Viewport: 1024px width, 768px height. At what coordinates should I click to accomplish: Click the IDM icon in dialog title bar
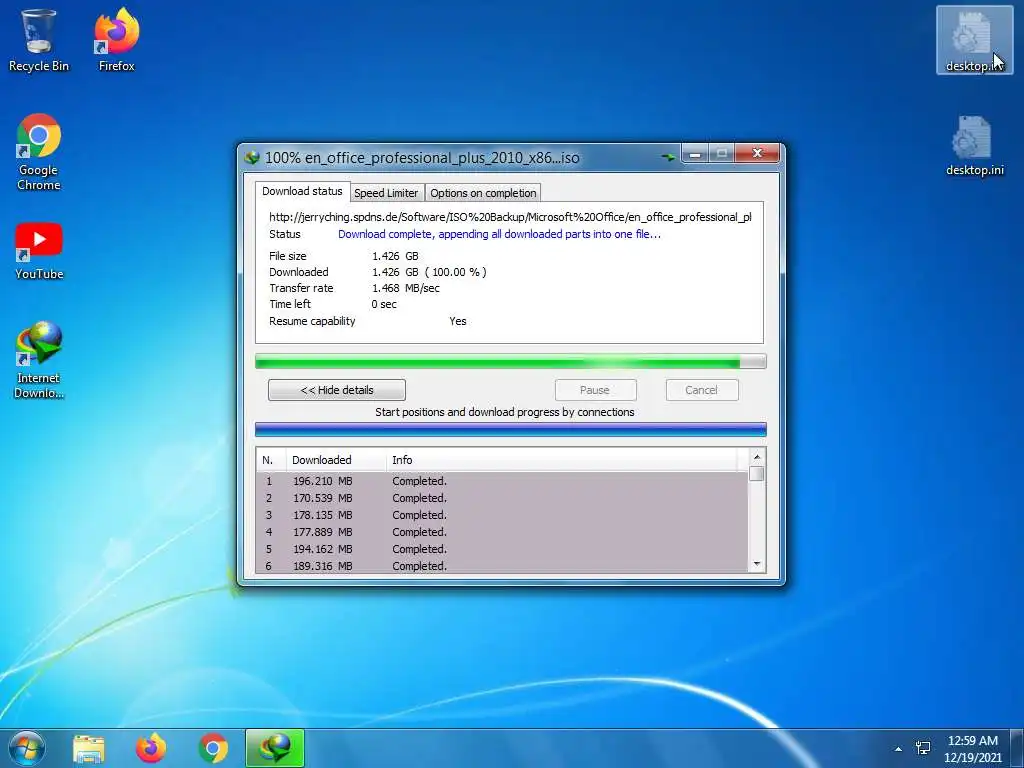[252, 157]
